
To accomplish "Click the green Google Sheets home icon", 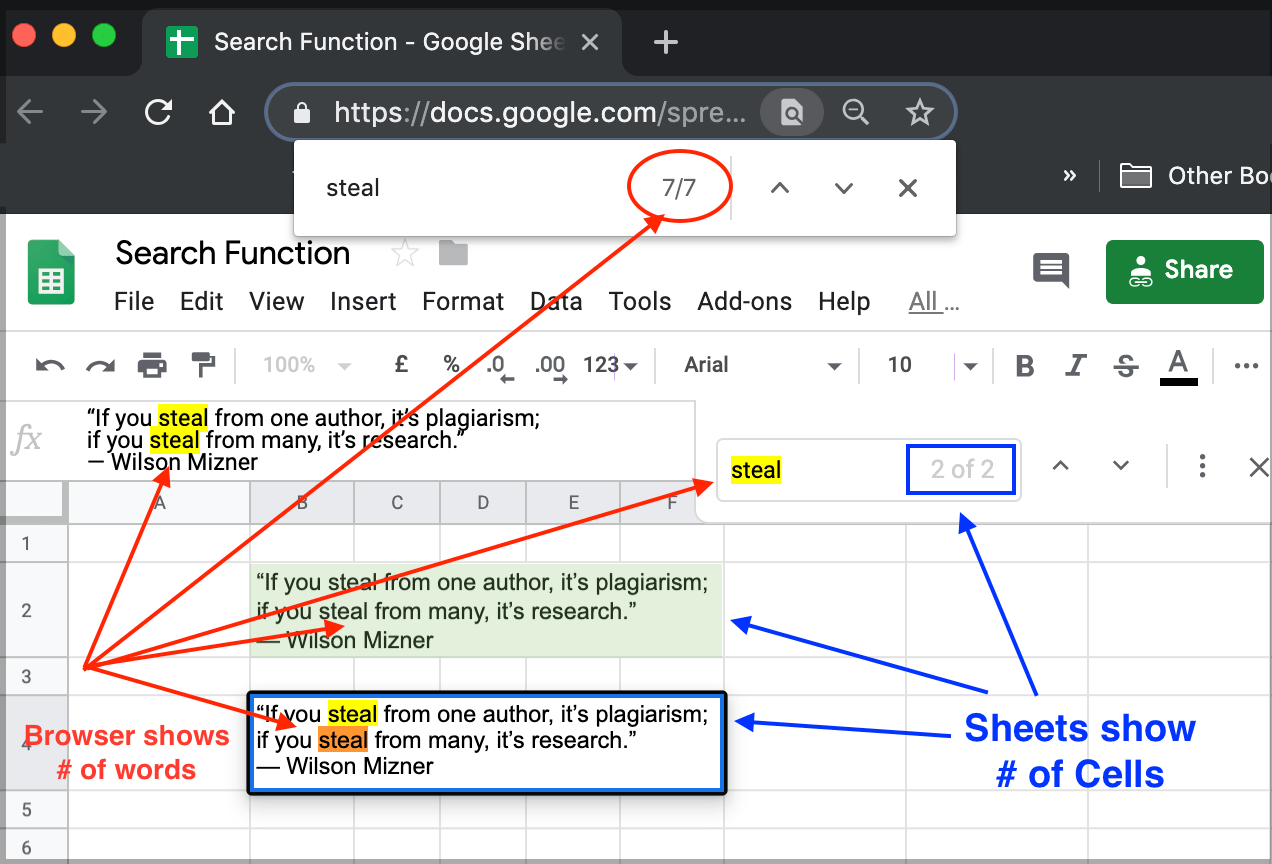I will [51, 270].
